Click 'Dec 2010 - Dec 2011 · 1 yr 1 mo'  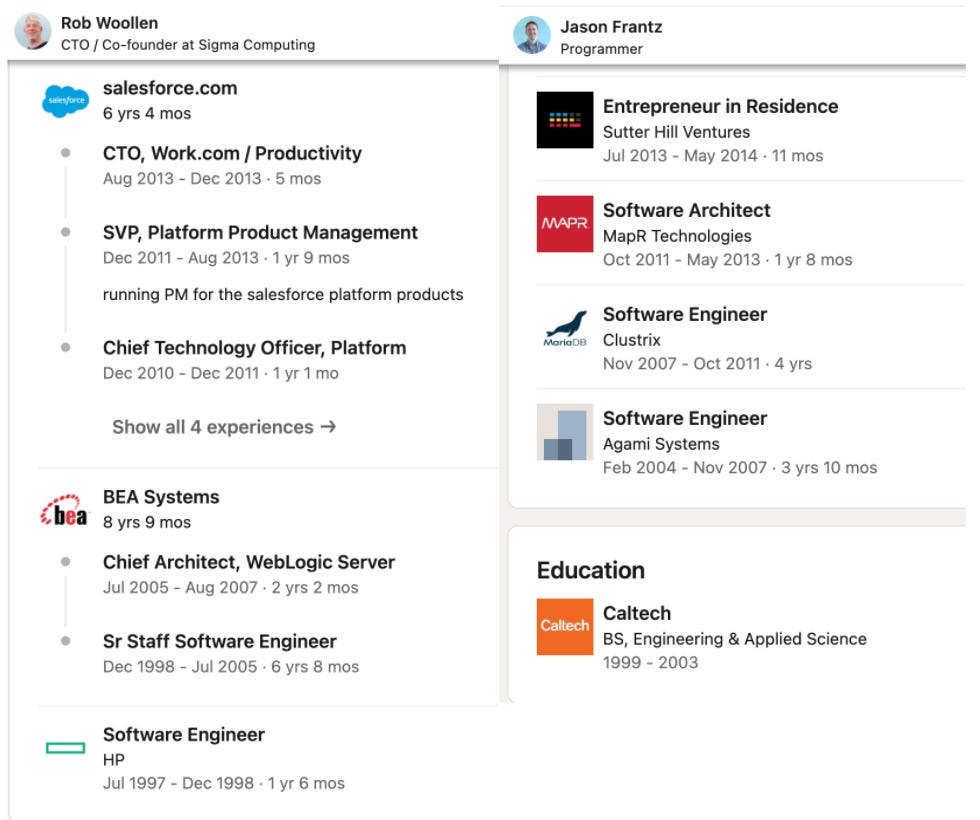point(221,373)
